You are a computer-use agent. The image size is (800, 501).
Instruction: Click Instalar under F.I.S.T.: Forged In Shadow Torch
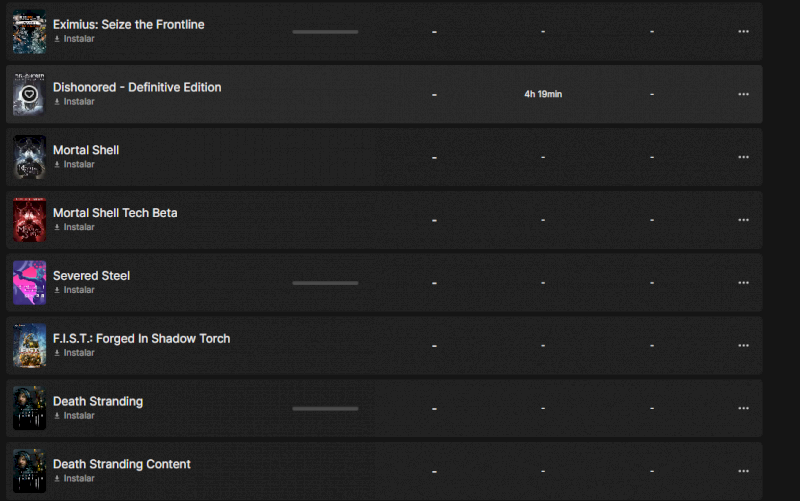(x=74, y=353)
